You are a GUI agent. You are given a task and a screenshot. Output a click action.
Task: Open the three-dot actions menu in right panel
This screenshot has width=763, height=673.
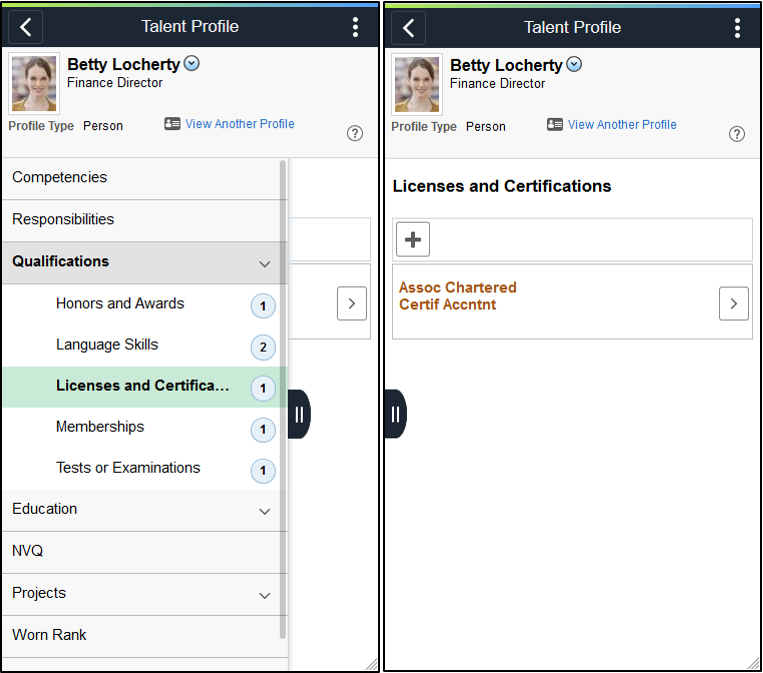coord(737,27)
